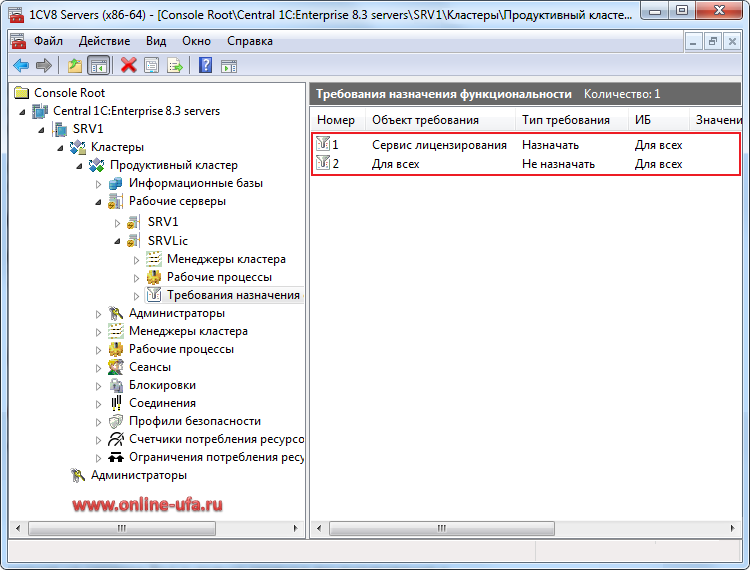
Task: Click the application icon in the menu bar
Action: [x=19, y=41]
